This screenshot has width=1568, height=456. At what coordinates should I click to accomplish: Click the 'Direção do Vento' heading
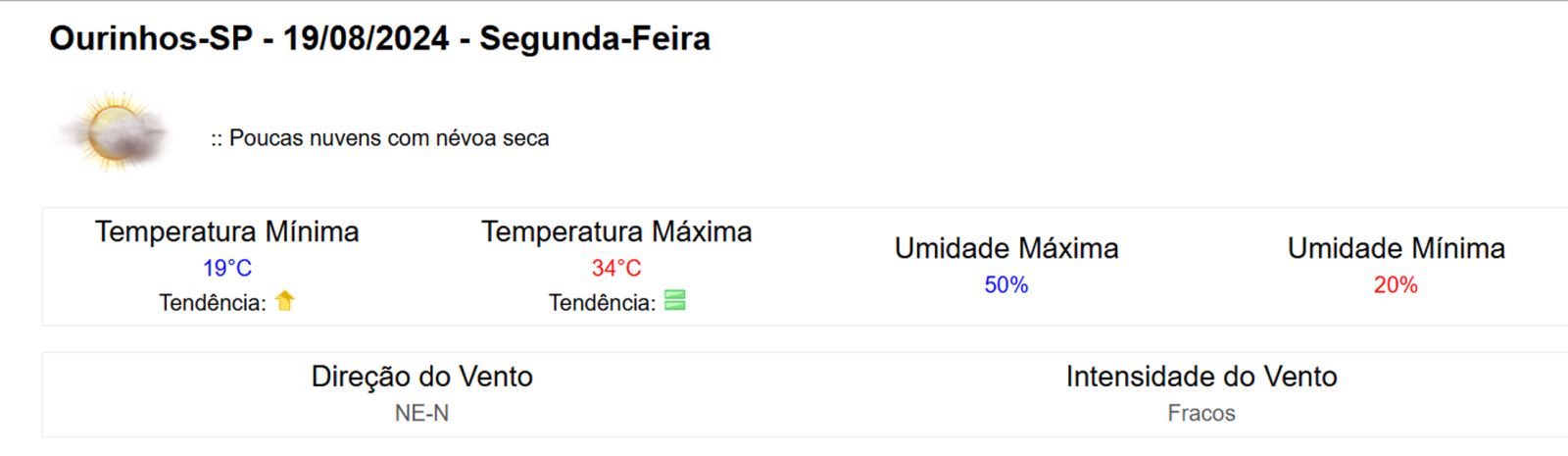422,377
